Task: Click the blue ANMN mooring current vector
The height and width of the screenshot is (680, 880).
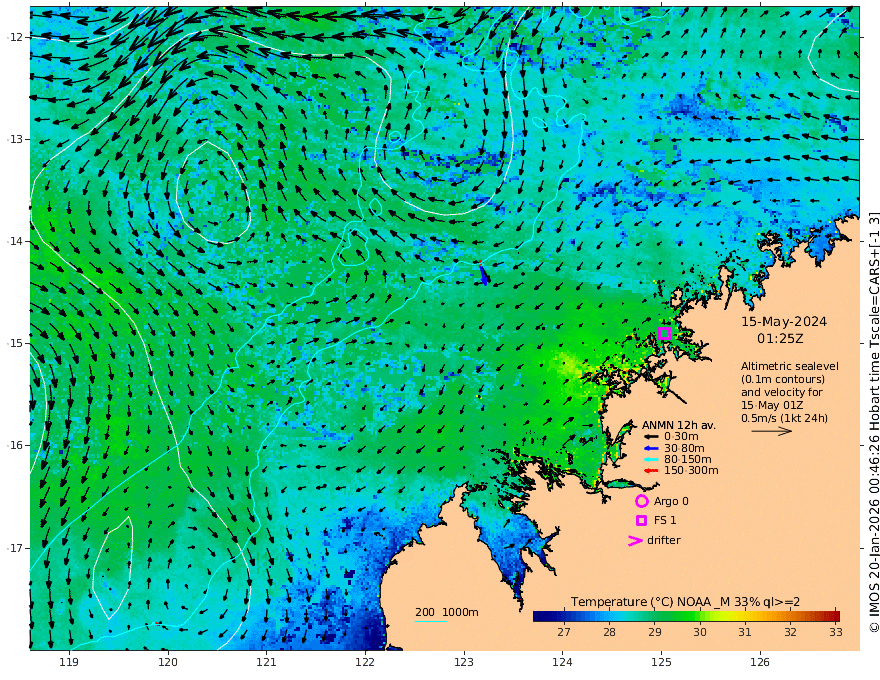Action: pyautogui.click(x=483, y=273)
